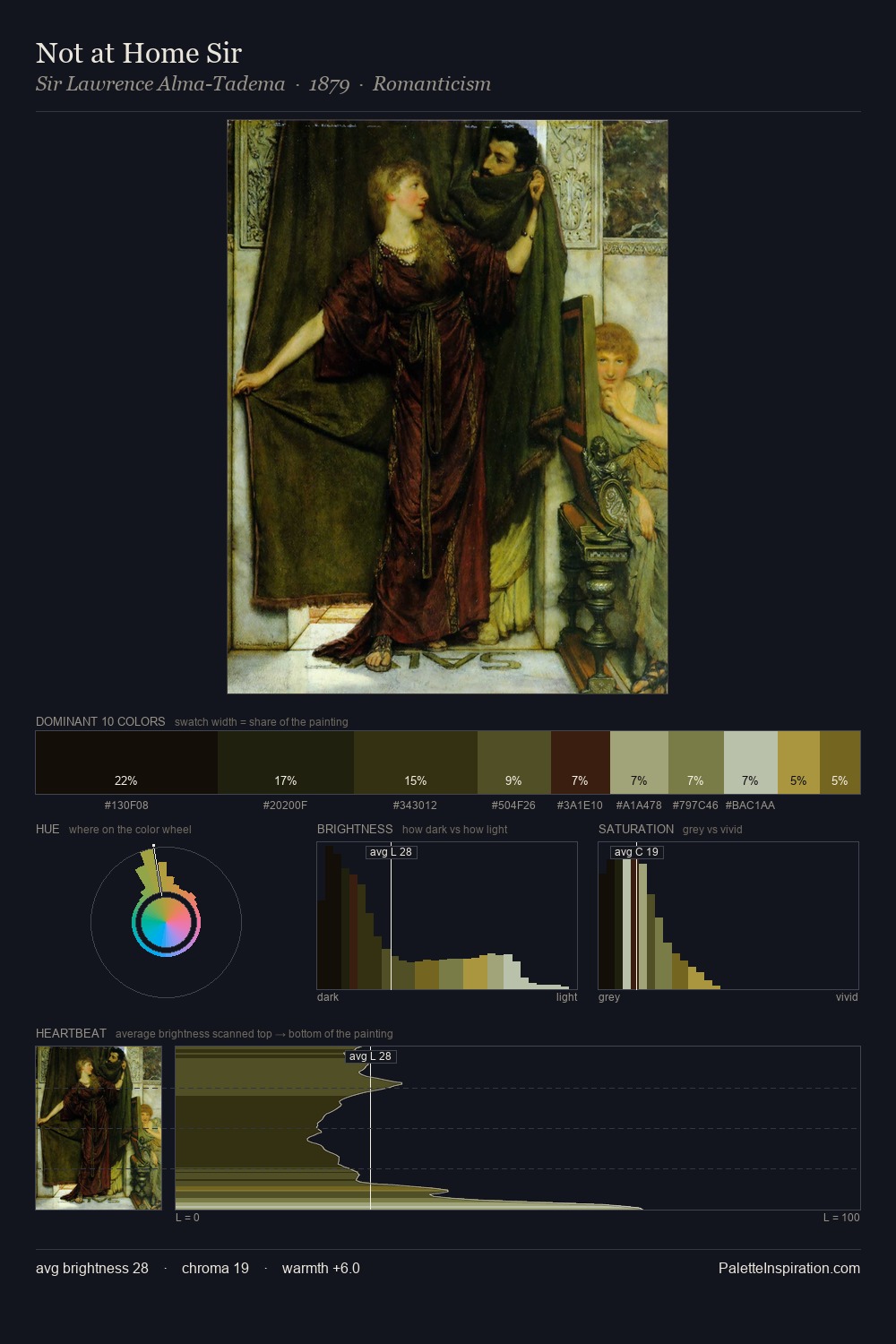896x1344 pixels.
Task: Click the 'grey' axis label under saturation
Action: pos(609,997)
